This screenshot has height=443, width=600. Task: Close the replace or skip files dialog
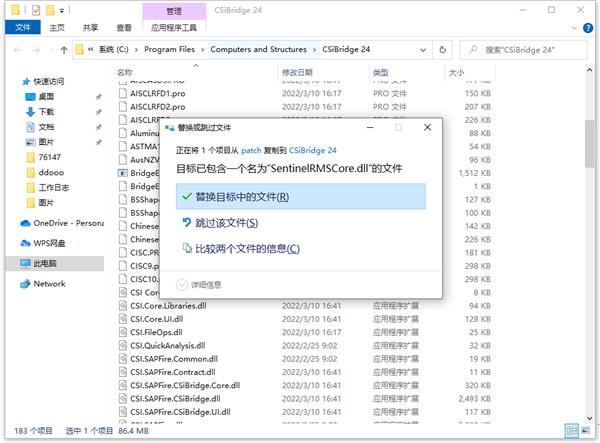coord(427,127)
